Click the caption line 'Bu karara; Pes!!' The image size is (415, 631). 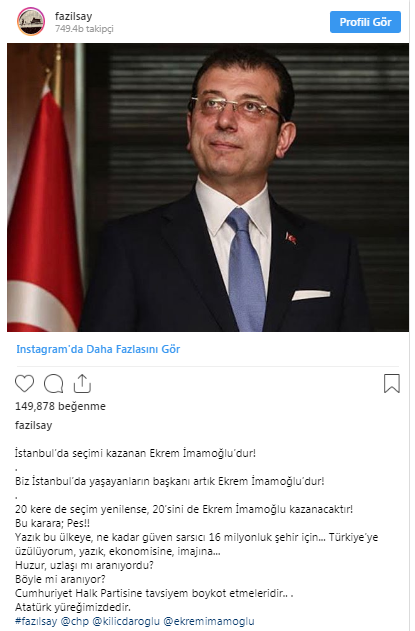point(52,523)
